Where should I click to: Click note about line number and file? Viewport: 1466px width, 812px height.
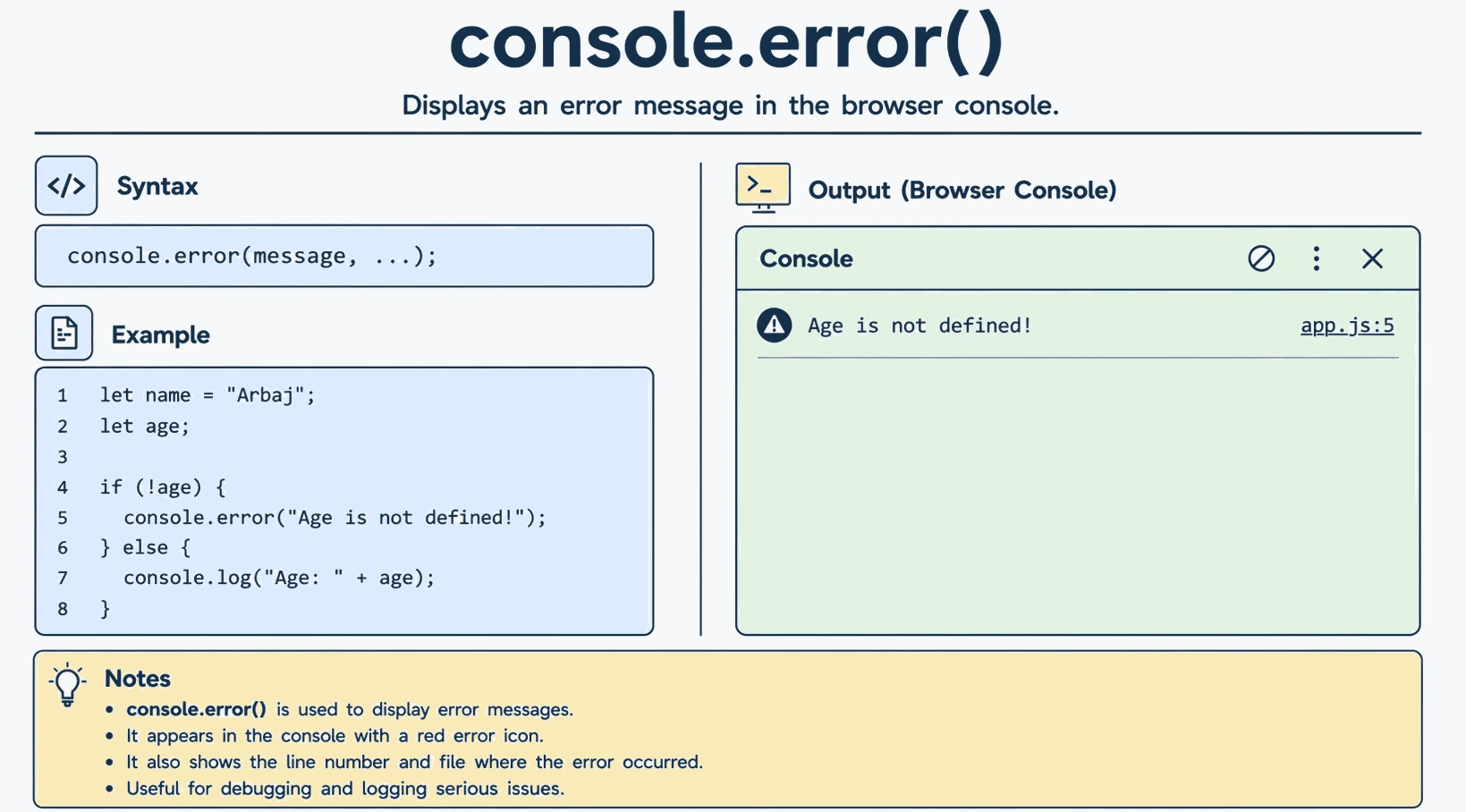pyautogui.click(x=414, y=762)
